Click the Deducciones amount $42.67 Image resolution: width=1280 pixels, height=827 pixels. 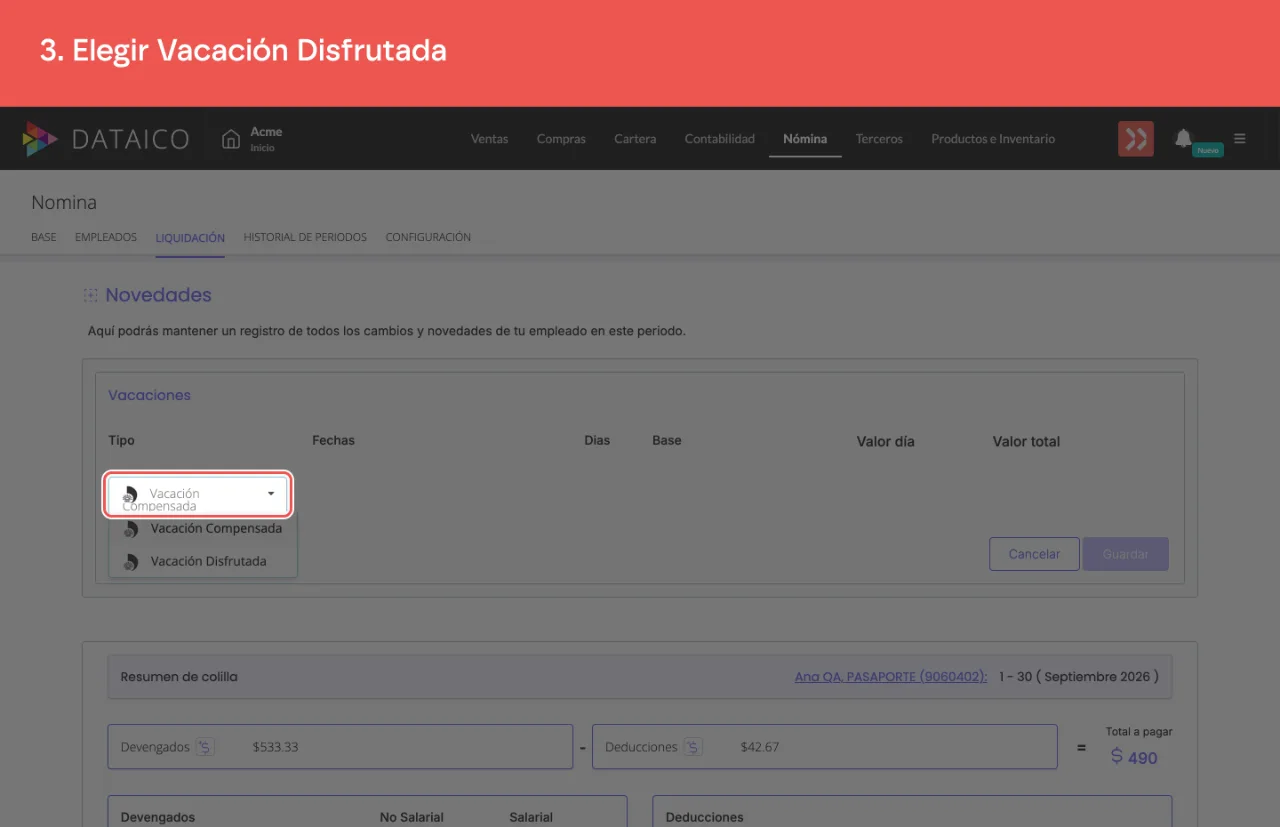(x=760, y=747)
